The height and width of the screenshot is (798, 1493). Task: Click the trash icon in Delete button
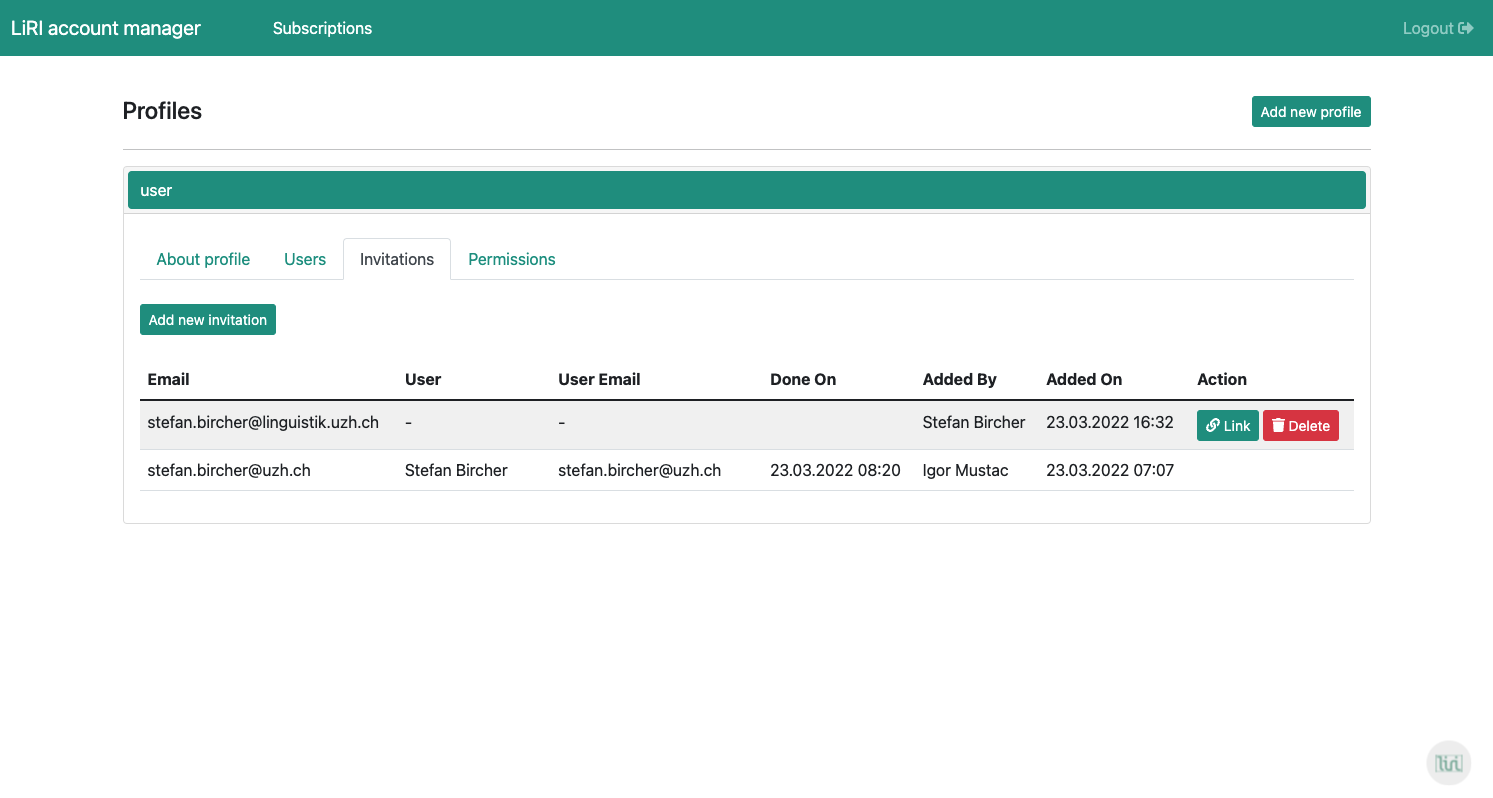(1278, 425)
